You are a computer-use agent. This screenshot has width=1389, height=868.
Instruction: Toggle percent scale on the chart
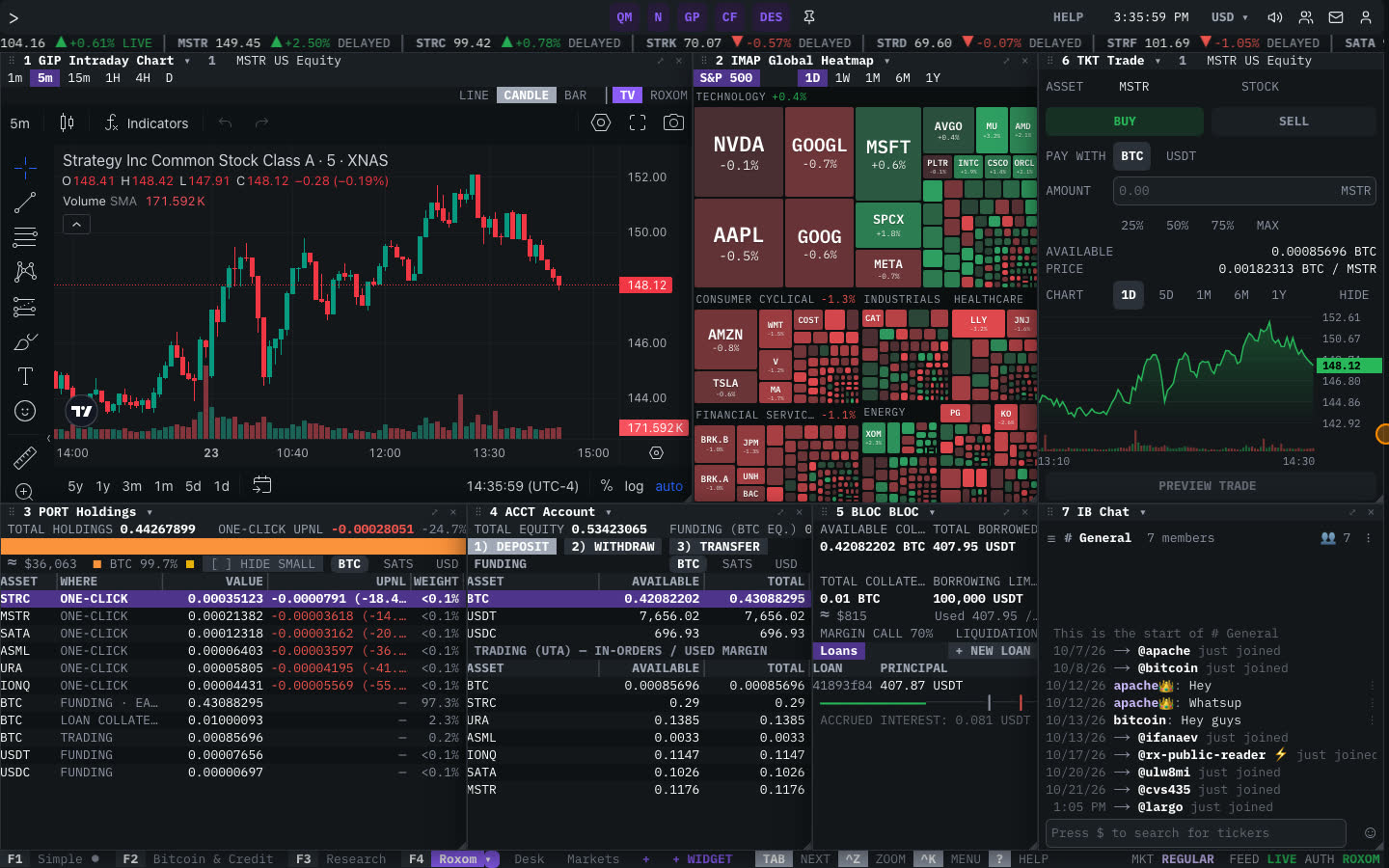tap(606, 486)
